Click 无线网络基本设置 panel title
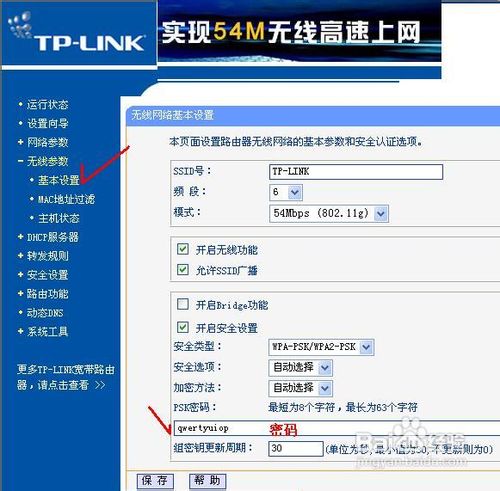 (x=173, y=115)
